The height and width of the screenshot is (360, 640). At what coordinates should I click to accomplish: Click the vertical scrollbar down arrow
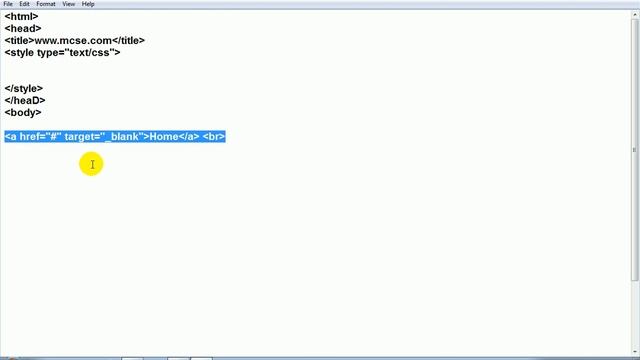point(635,351)
